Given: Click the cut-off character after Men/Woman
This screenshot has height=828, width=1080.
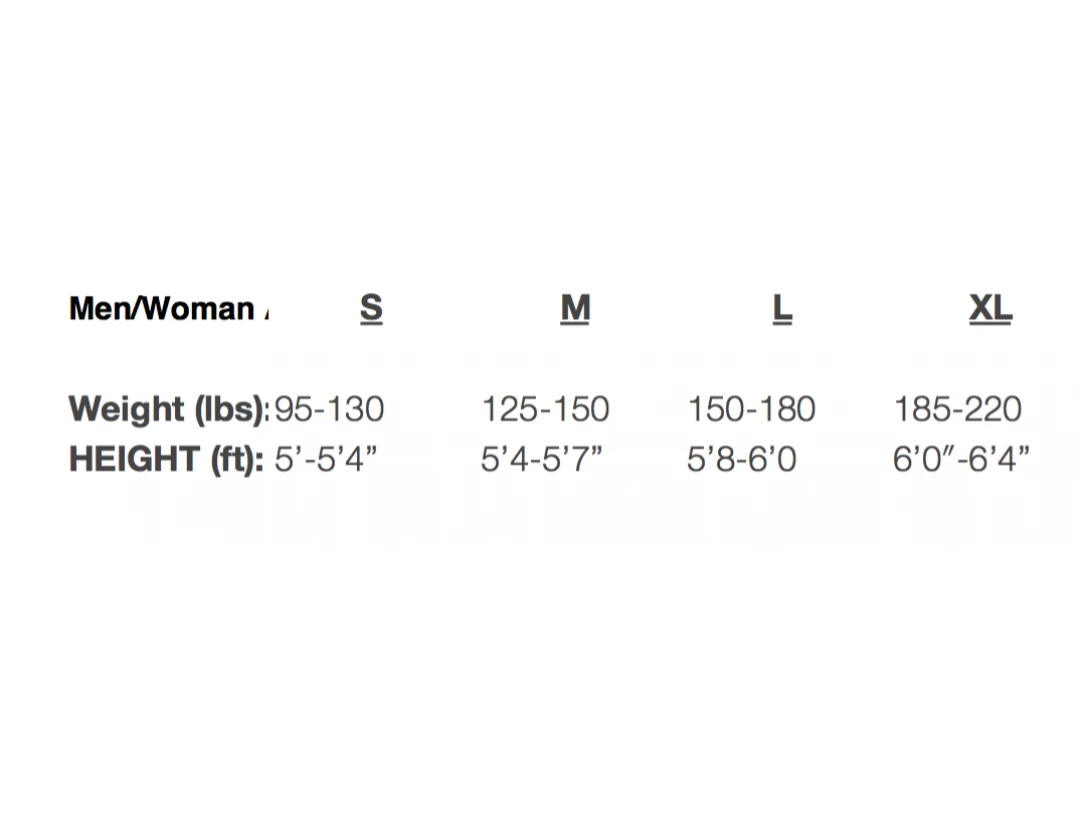Looking at the screenshot, I should (x=266, y=310).
